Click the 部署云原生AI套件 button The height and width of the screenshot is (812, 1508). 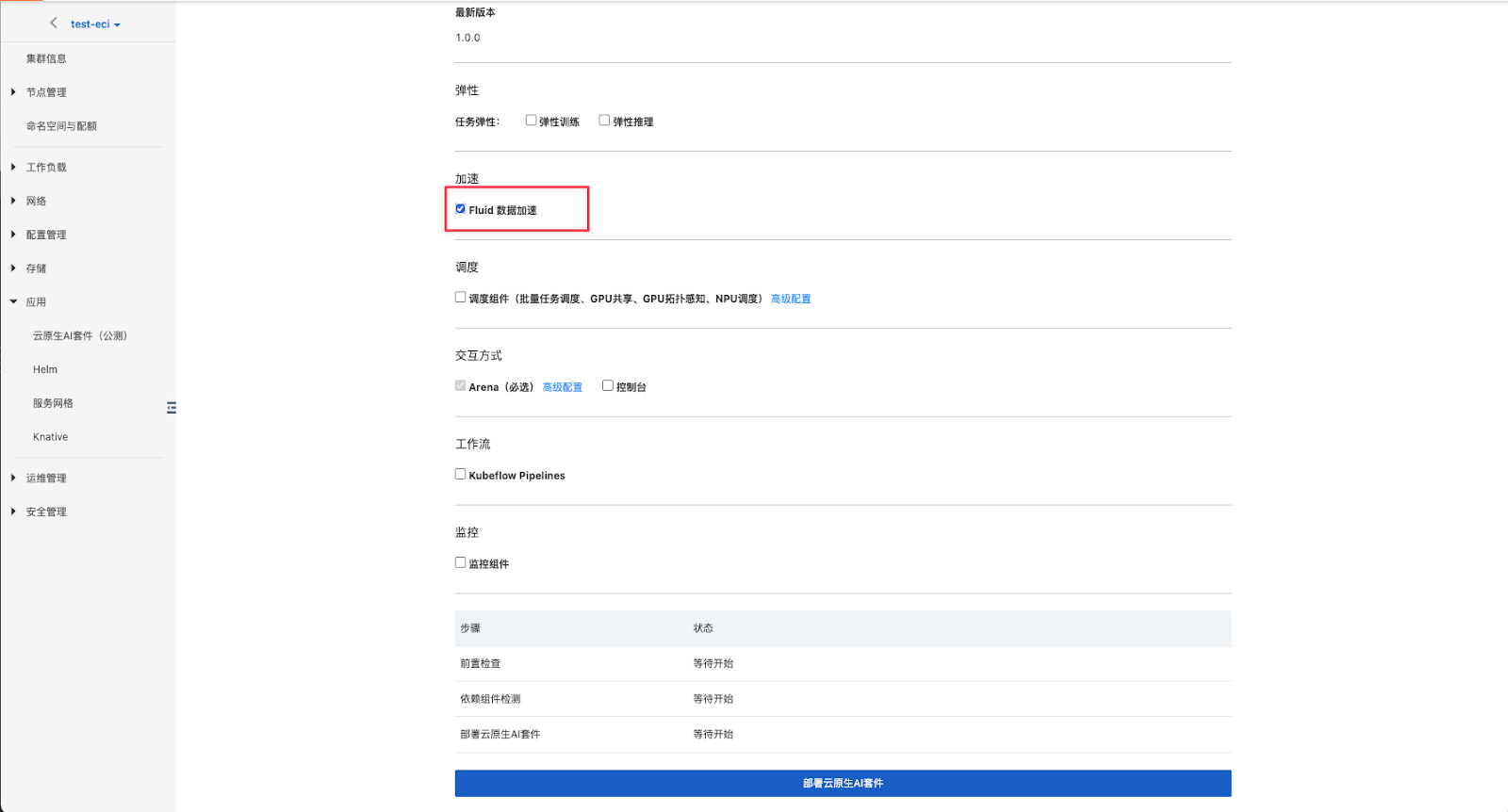843,783
